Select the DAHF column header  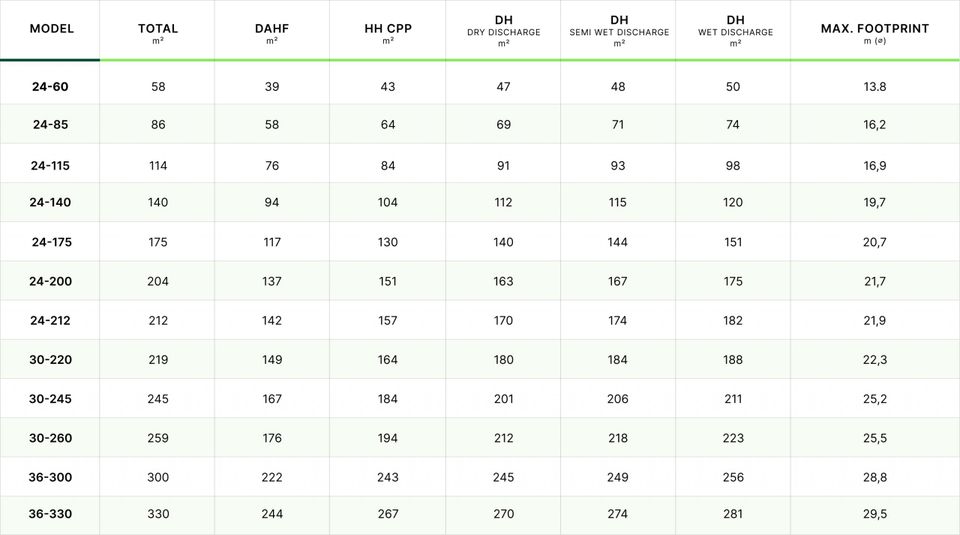pyautogui.click(x=272, y=30)
